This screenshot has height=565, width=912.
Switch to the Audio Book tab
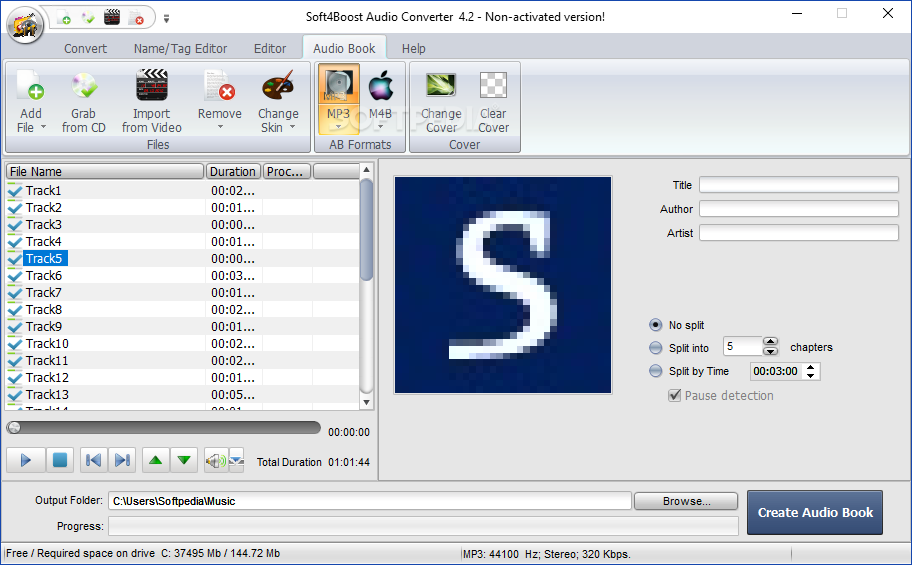[x=344, y=49]
